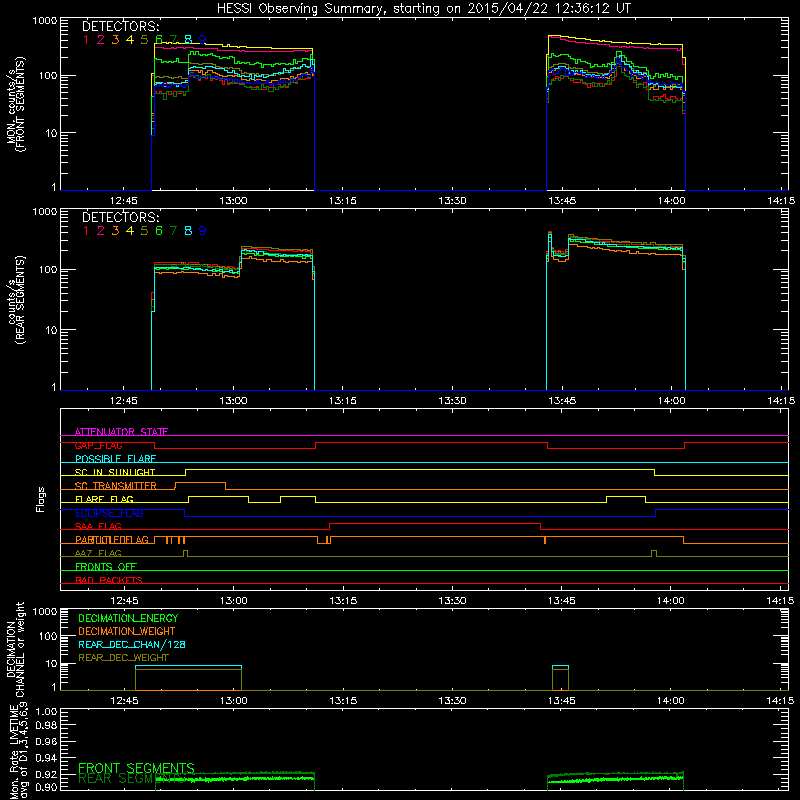This screenshot has height=800, width=800.
Task: Click cyan detector 8 in front segments legend
Action: pos(188,40)
